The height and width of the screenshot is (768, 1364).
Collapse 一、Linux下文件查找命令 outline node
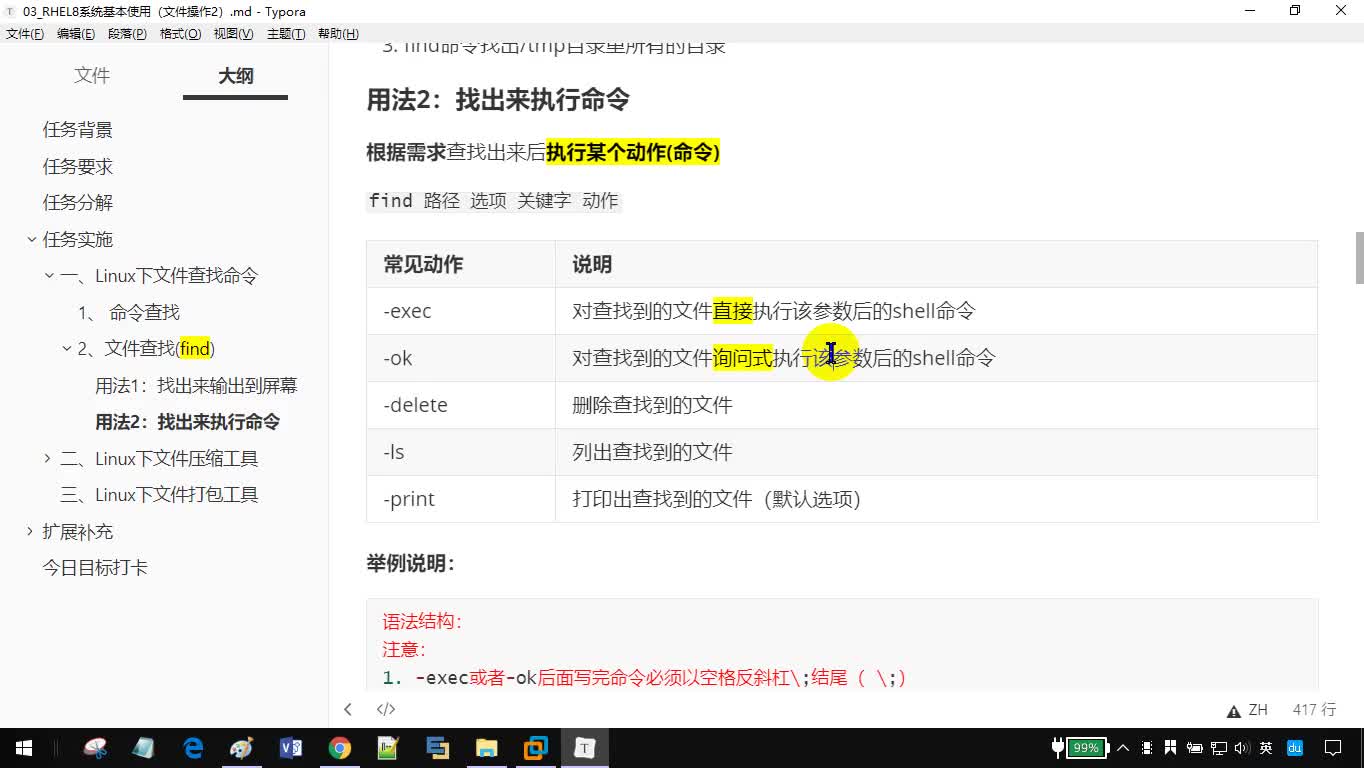[x=49, y=276]
